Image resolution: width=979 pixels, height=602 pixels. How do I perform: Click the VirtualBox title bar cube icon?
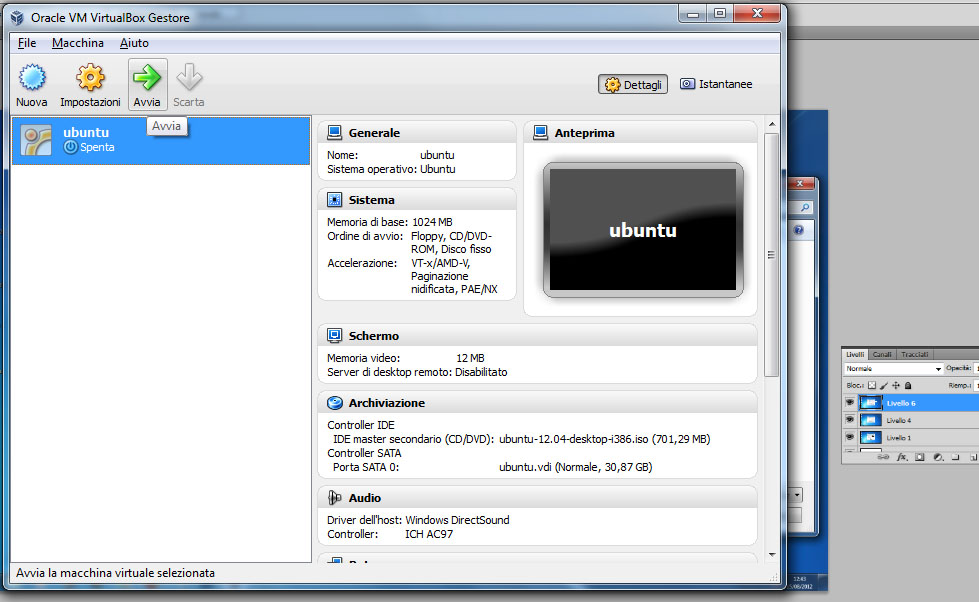(x=17, y=17)
